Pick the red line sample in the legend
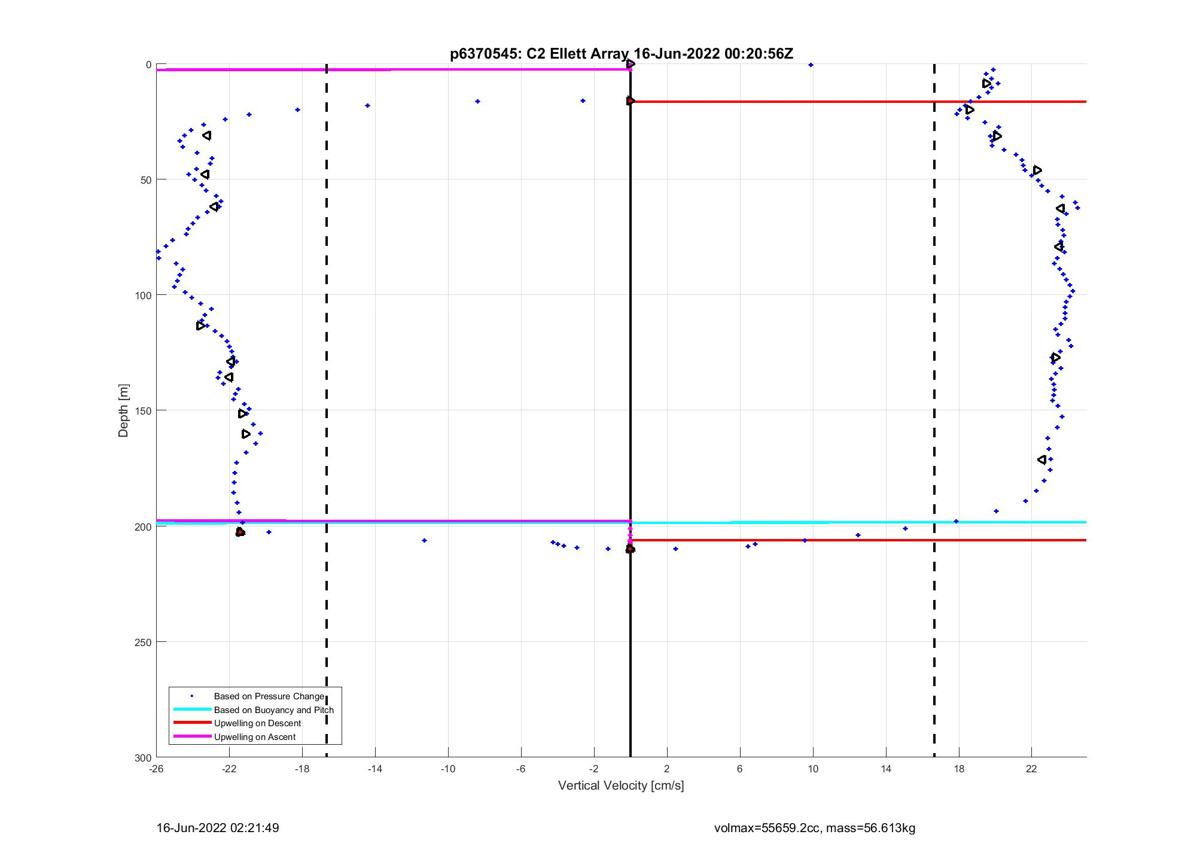The width and height of the screenshot is (1200, 851). click(191, 723)
